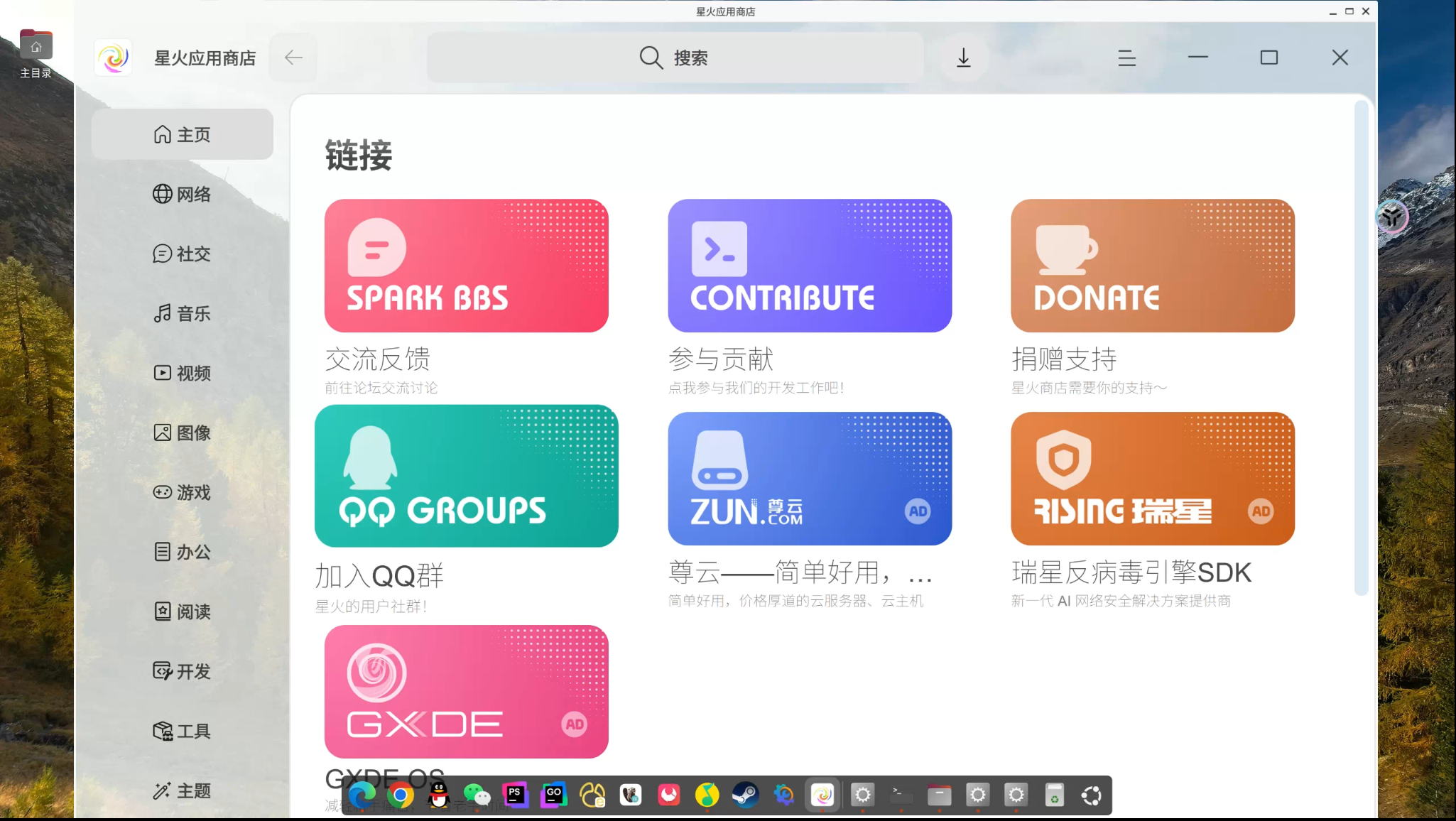The image size is (1456, 821).
Task: Open the RISING 瑞星 ad card
Action: [x=1153, y=479]
